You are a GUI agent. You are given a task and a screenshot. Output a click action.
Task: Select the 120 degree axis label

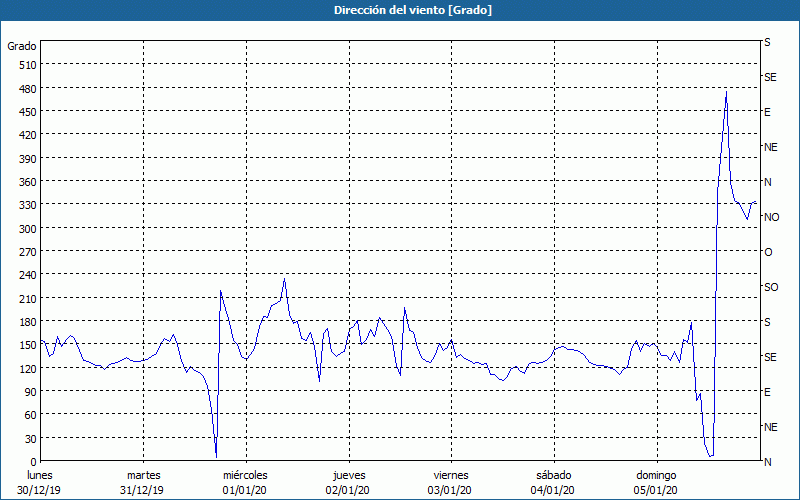(28, 369)
